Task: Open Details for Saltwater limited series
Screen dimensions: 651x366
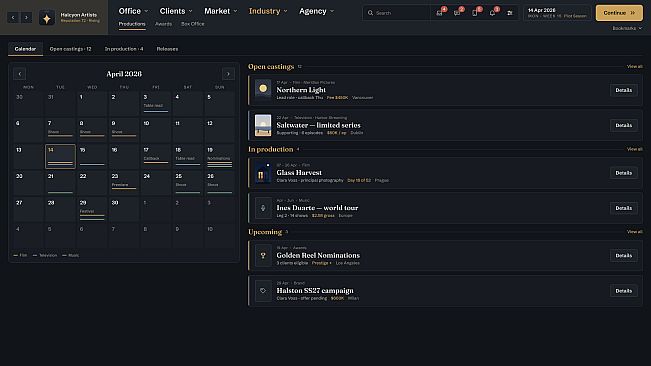Action: pyautogui.click(x=624, y=125)
